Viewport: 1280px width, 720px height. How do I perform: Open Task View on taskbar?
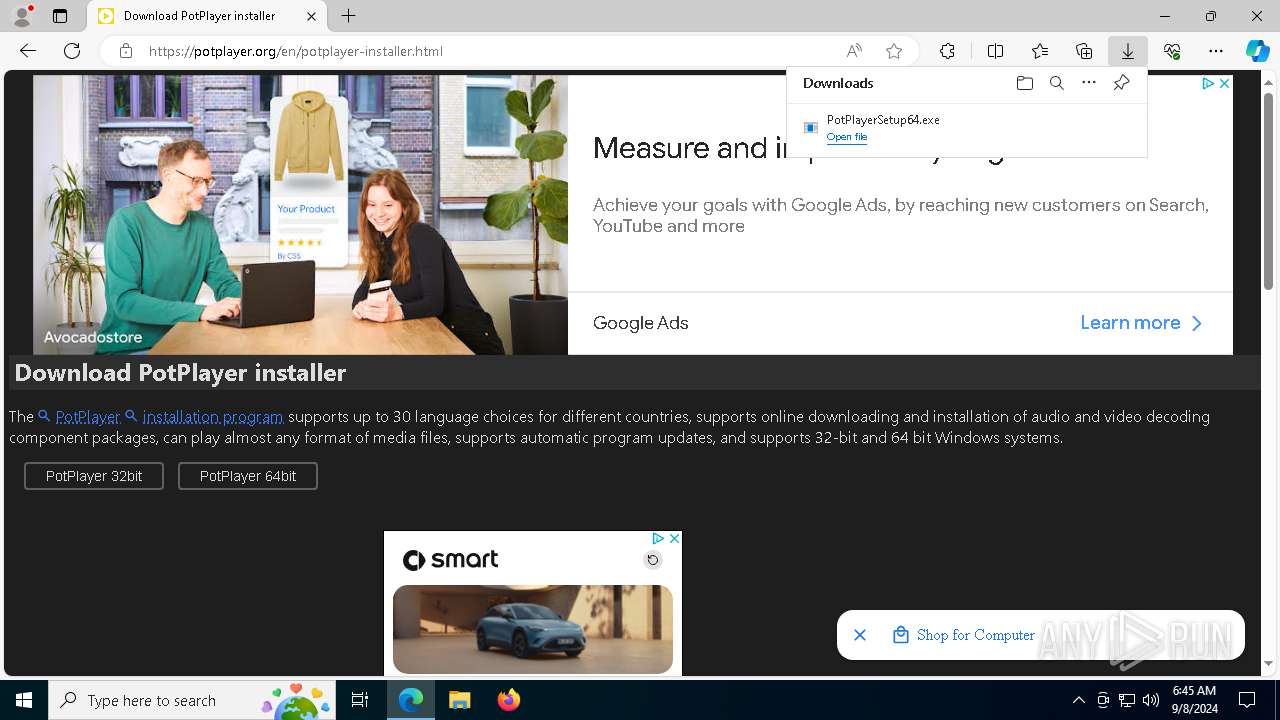tap(360, 700)
